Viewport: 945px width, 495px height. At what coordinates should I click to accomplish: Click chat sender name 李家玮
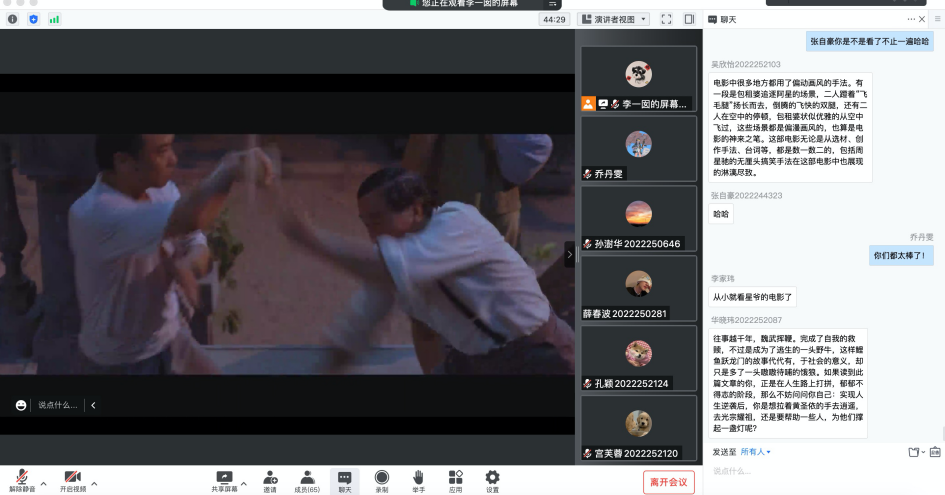[x=723, y=279]
